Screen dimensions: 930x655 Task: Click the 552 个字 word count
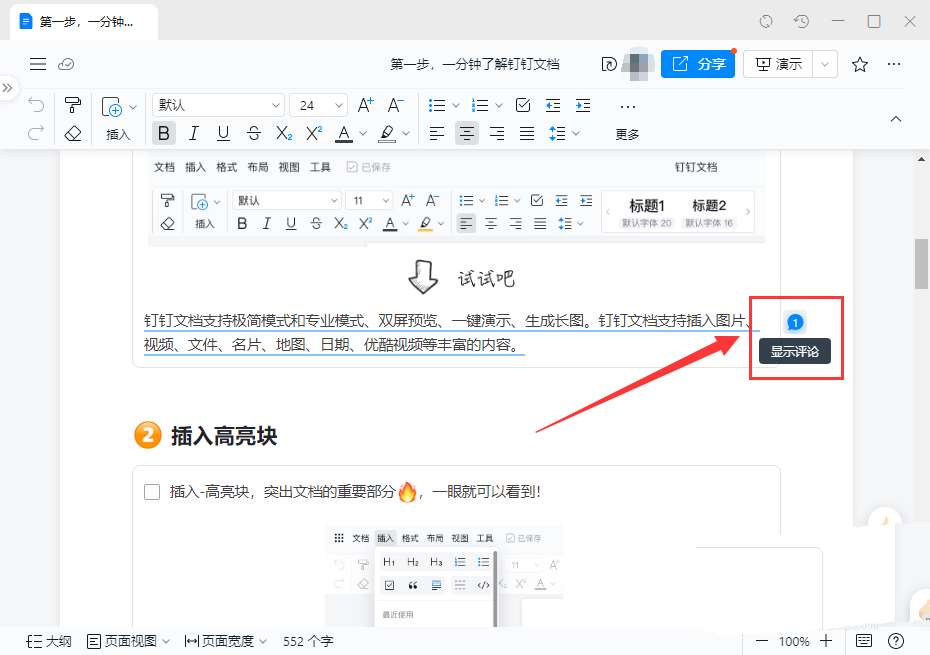tap(308, 641)
